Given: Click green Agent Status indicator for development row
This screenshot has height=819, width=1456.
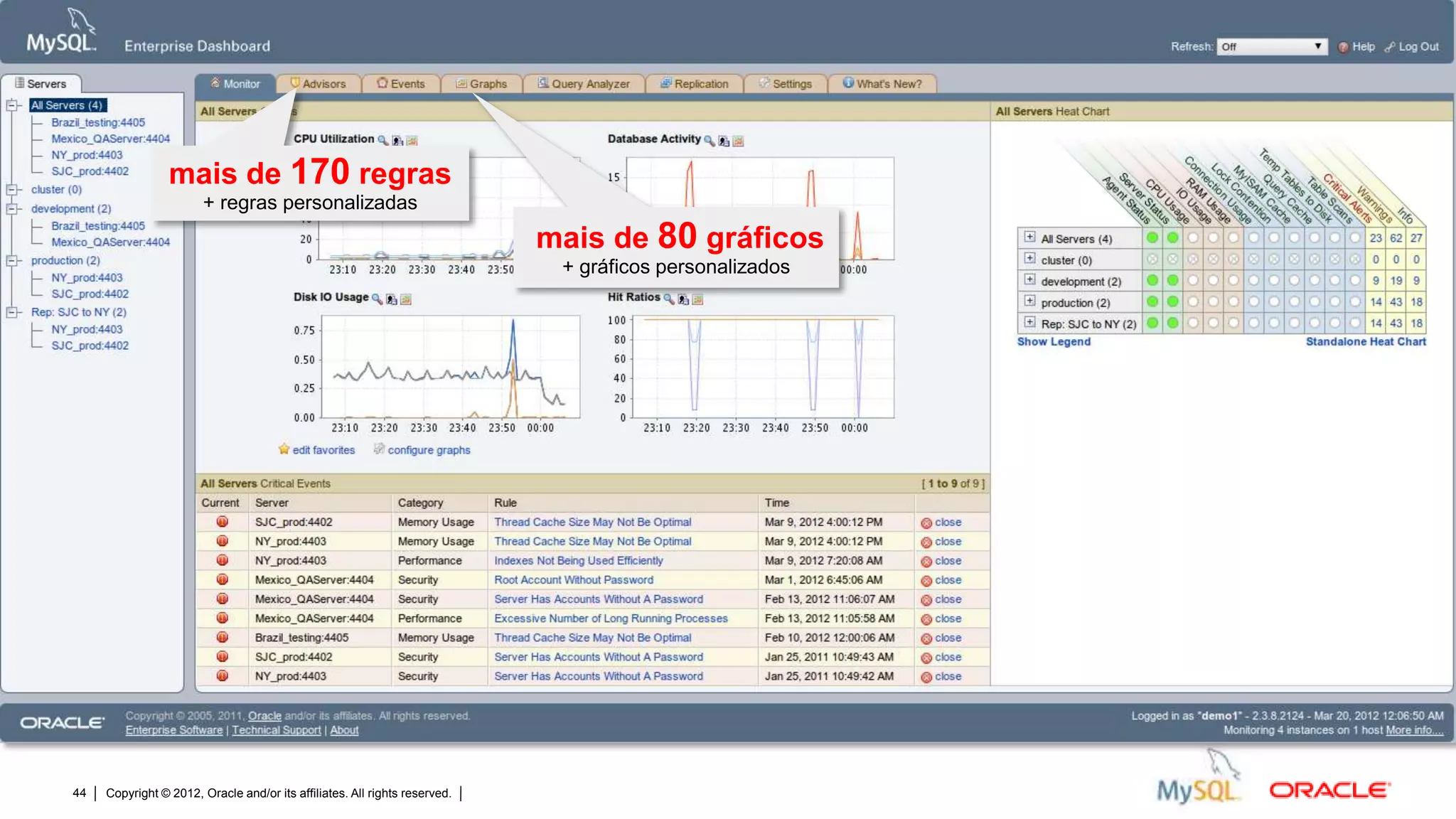Looking at the screenshot, I should (x=1152, y=280).
